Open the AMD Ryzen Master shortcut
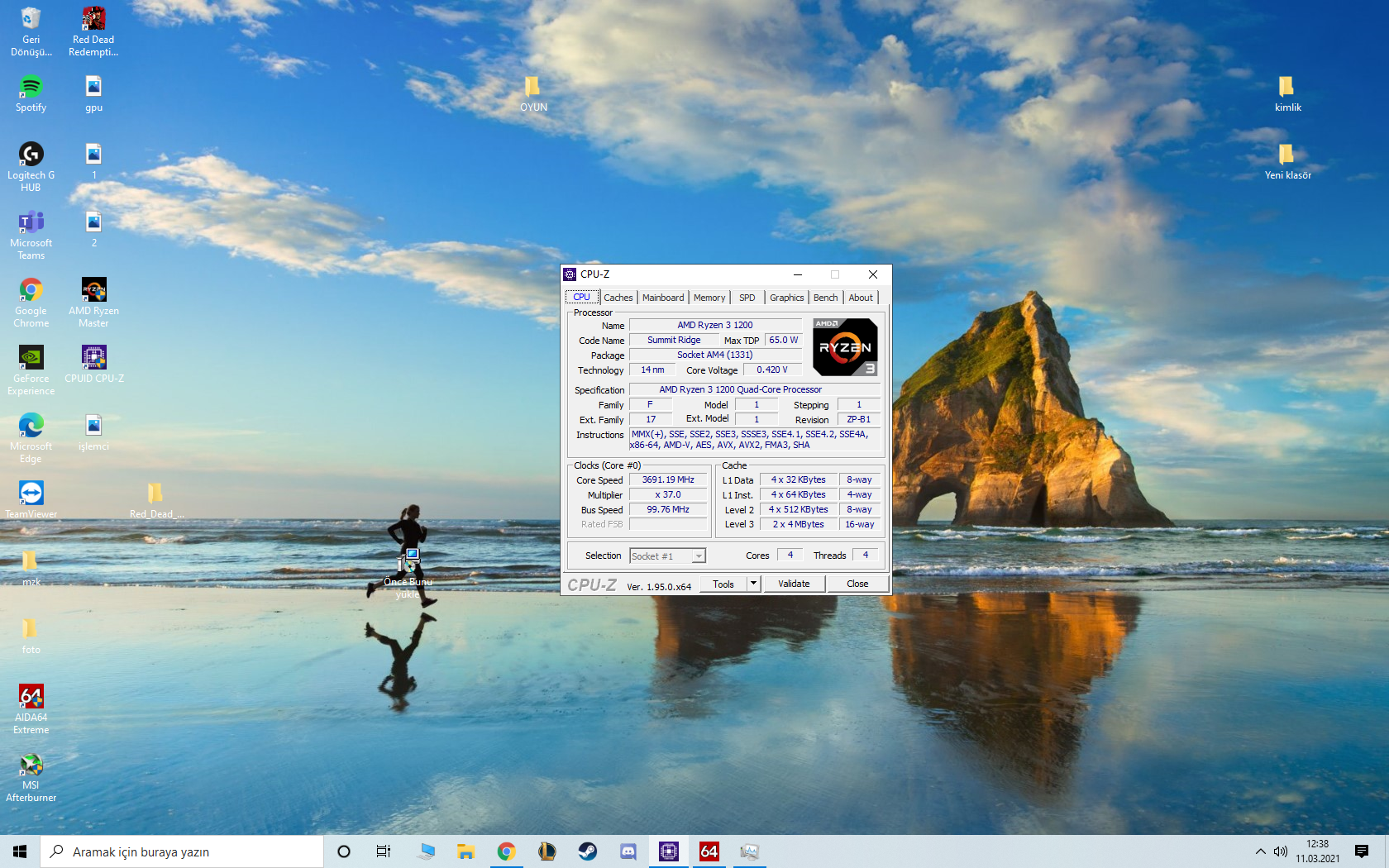Image resolution: width=1389 pixels, height=868 pixels. click(93, 290)
